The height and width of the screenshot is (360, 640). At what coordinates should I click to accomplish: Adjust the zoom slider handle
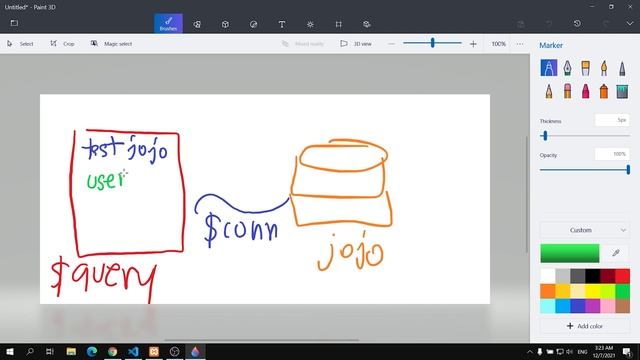(432, 42)
